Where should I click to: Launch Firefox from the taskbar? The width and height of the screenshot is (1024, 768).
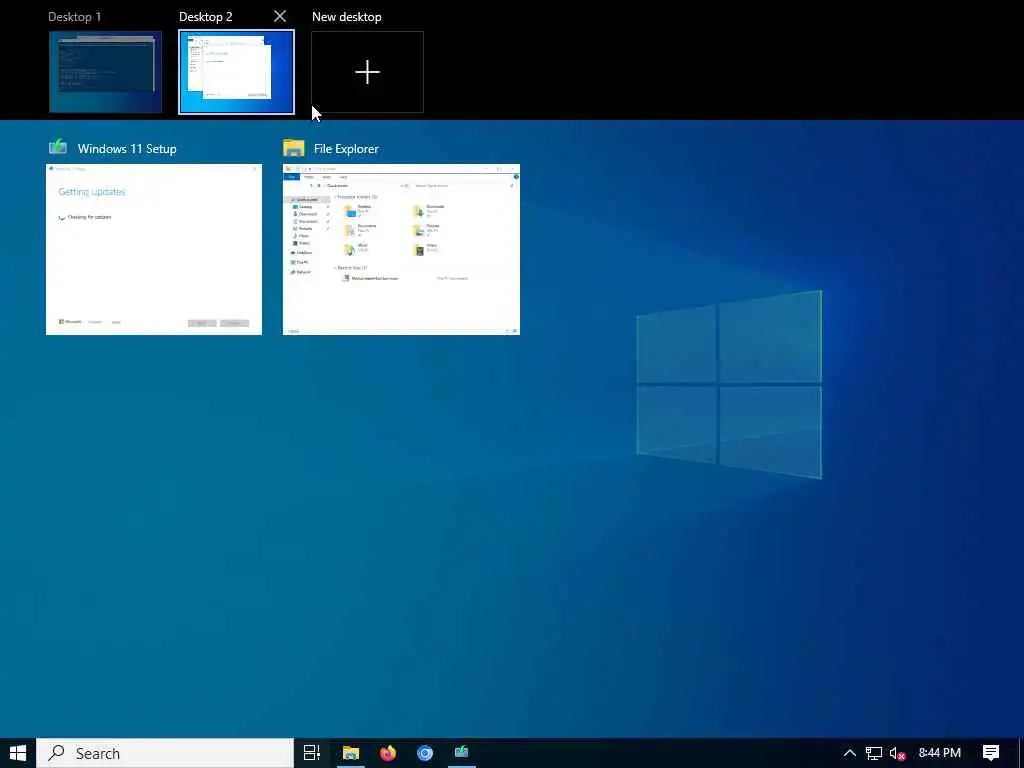(388, 753)
